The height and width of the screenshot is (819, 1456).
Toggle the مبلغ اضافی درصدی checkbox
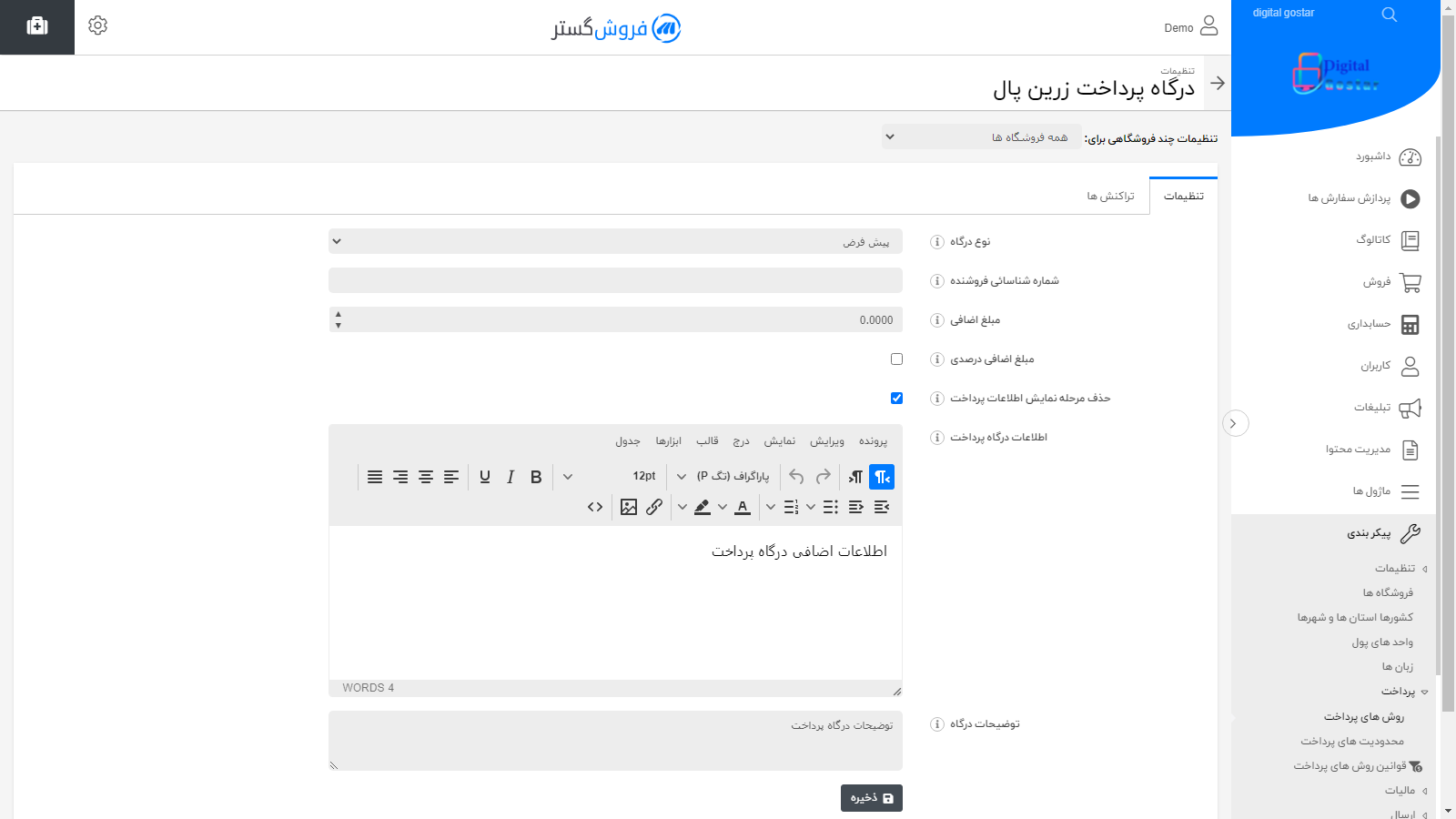(896, 359)
